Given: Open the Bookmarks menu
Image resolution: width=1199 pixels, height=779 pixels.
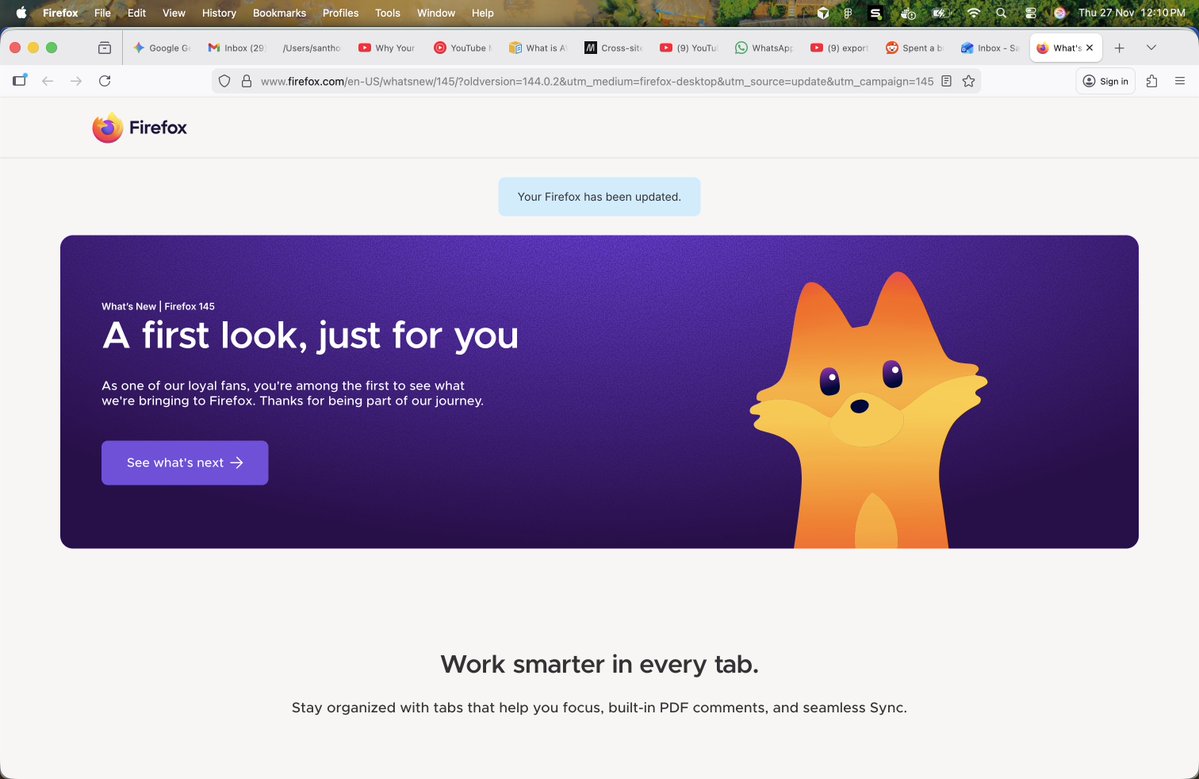Looking at the screenshot, I should click(279, 13).
